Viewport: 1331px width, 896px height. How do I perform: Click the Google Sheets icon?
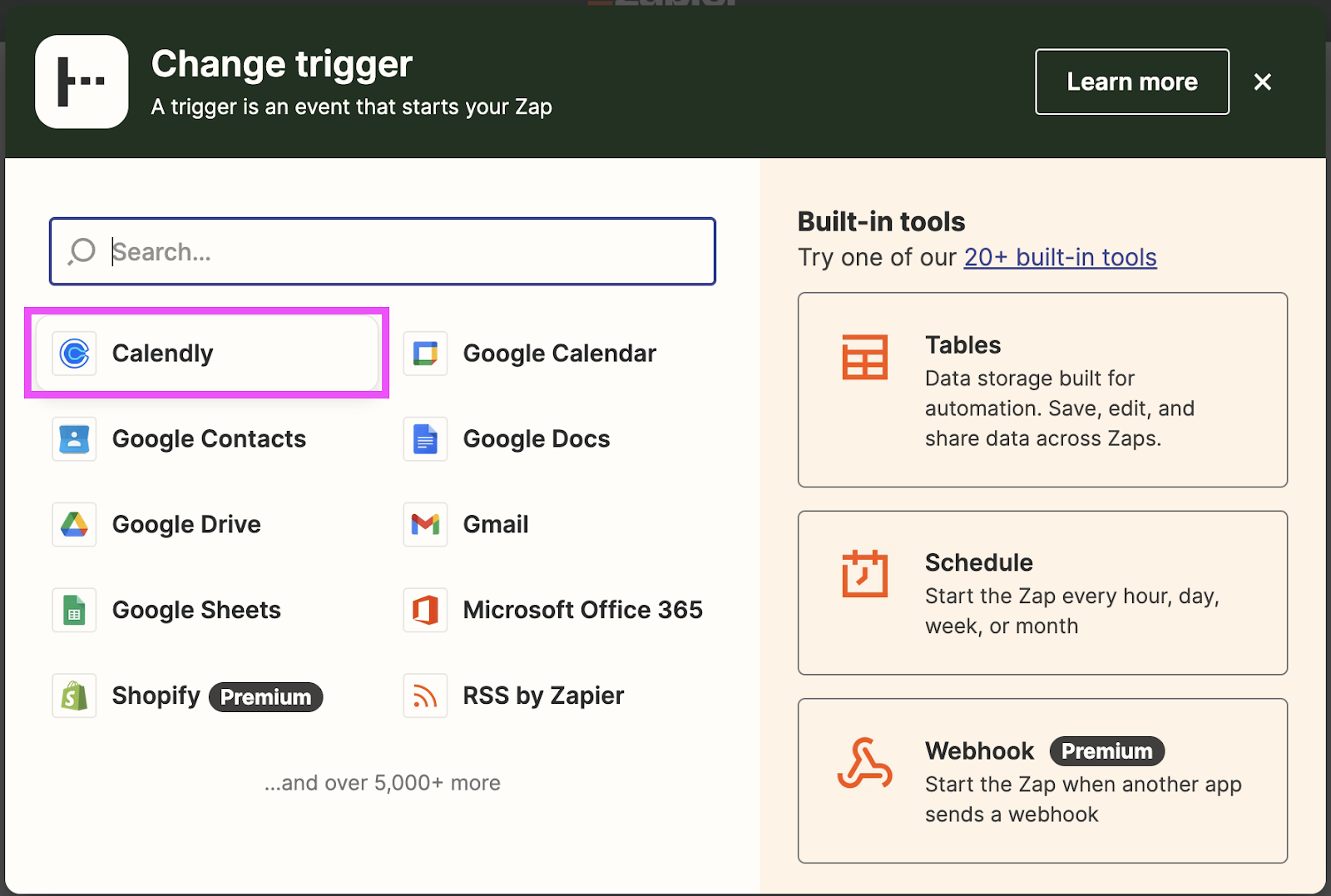(74, 610)
